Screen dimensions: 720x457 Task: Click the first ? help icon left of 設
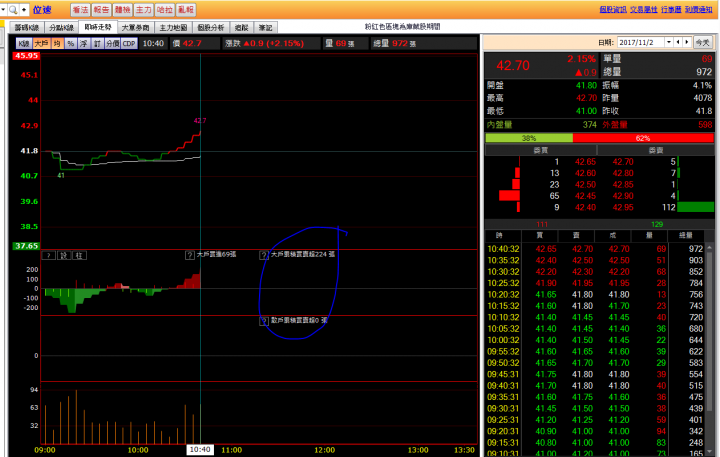49,255
